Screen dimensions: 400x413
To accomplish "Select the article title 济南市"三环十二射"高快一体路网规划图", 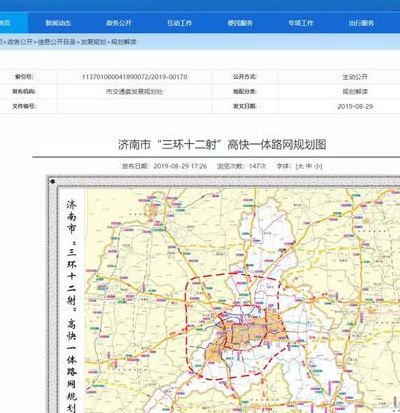I will [x=222, y=145].
